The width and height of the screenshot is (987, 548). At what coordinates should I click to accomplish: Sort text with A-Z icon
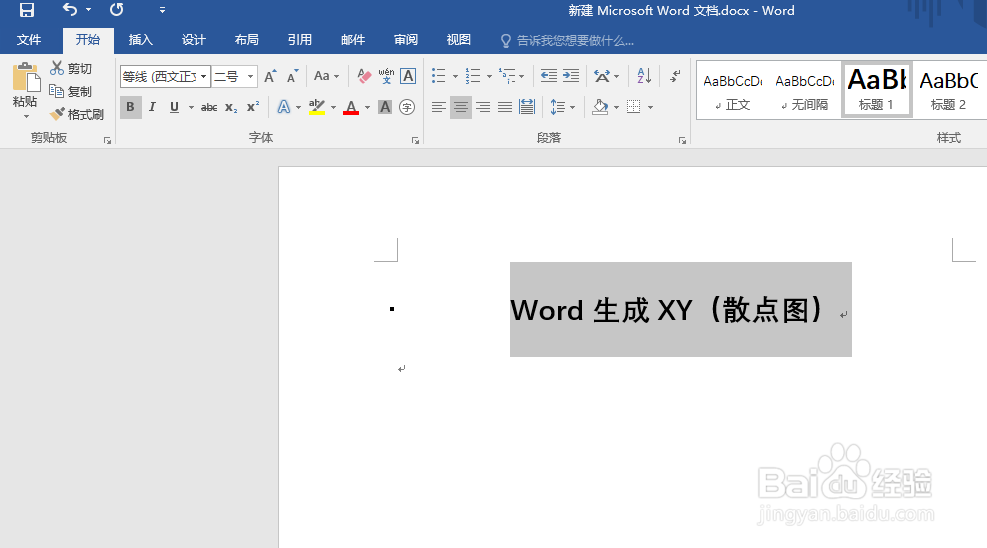click(x=644, y=76)
